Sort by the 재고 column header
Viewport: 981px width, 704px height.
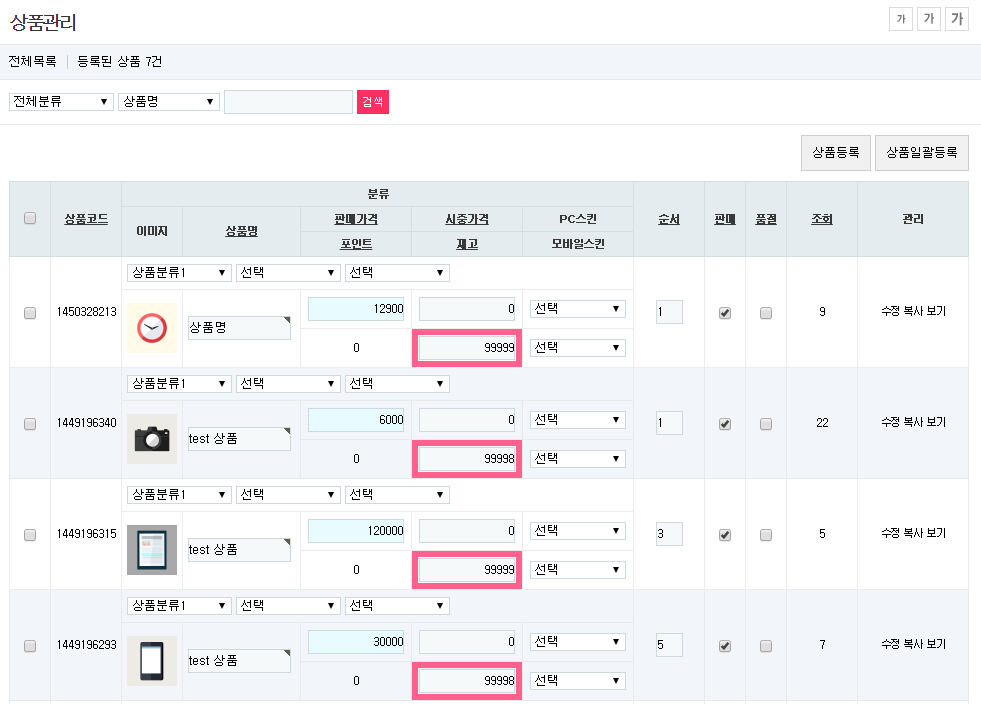pos(467,244)
